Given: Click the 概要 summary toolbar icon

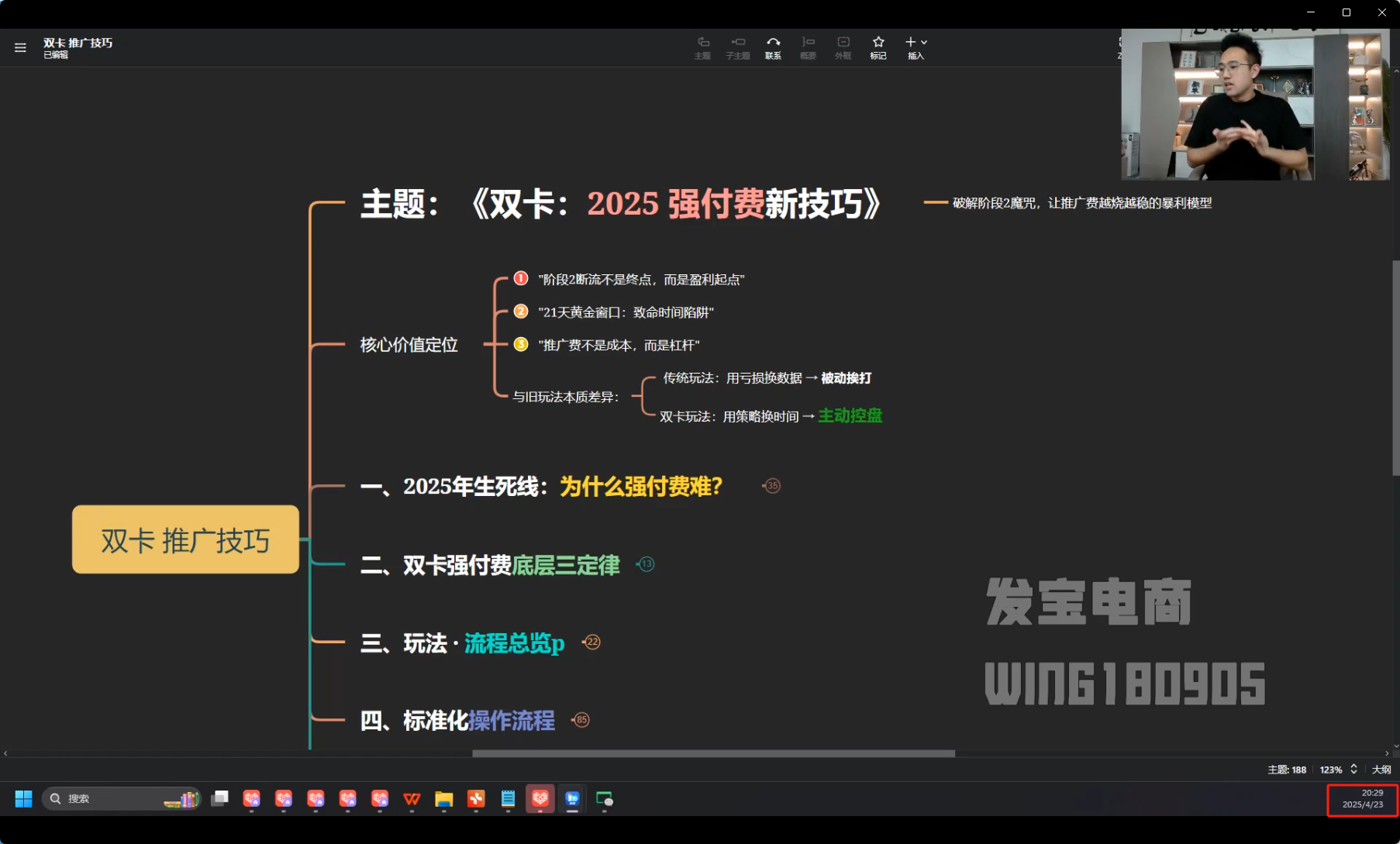Looking at the screenshot, I should tap(808, 47).
